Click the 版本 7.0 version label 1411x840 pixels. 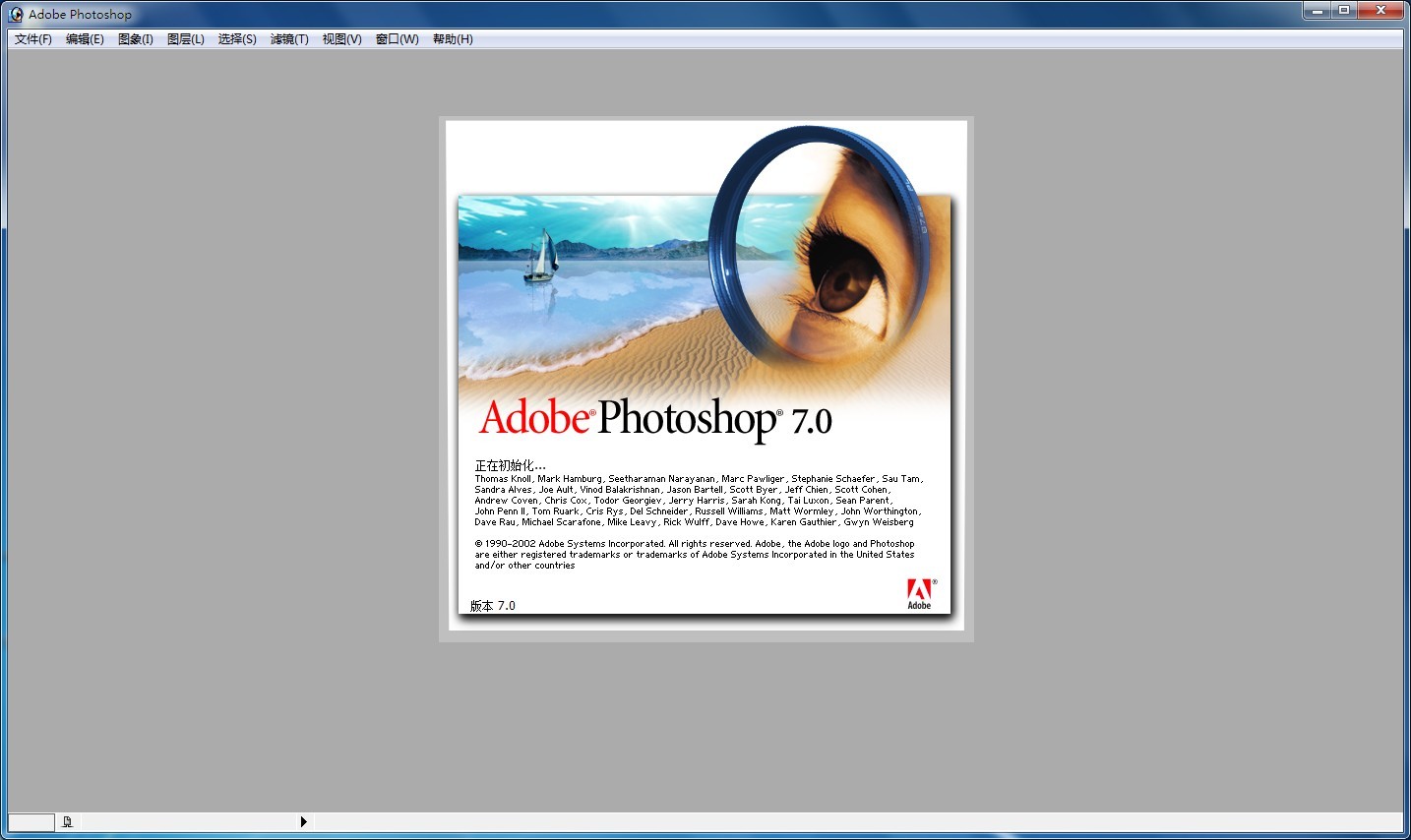coord(492,606)
